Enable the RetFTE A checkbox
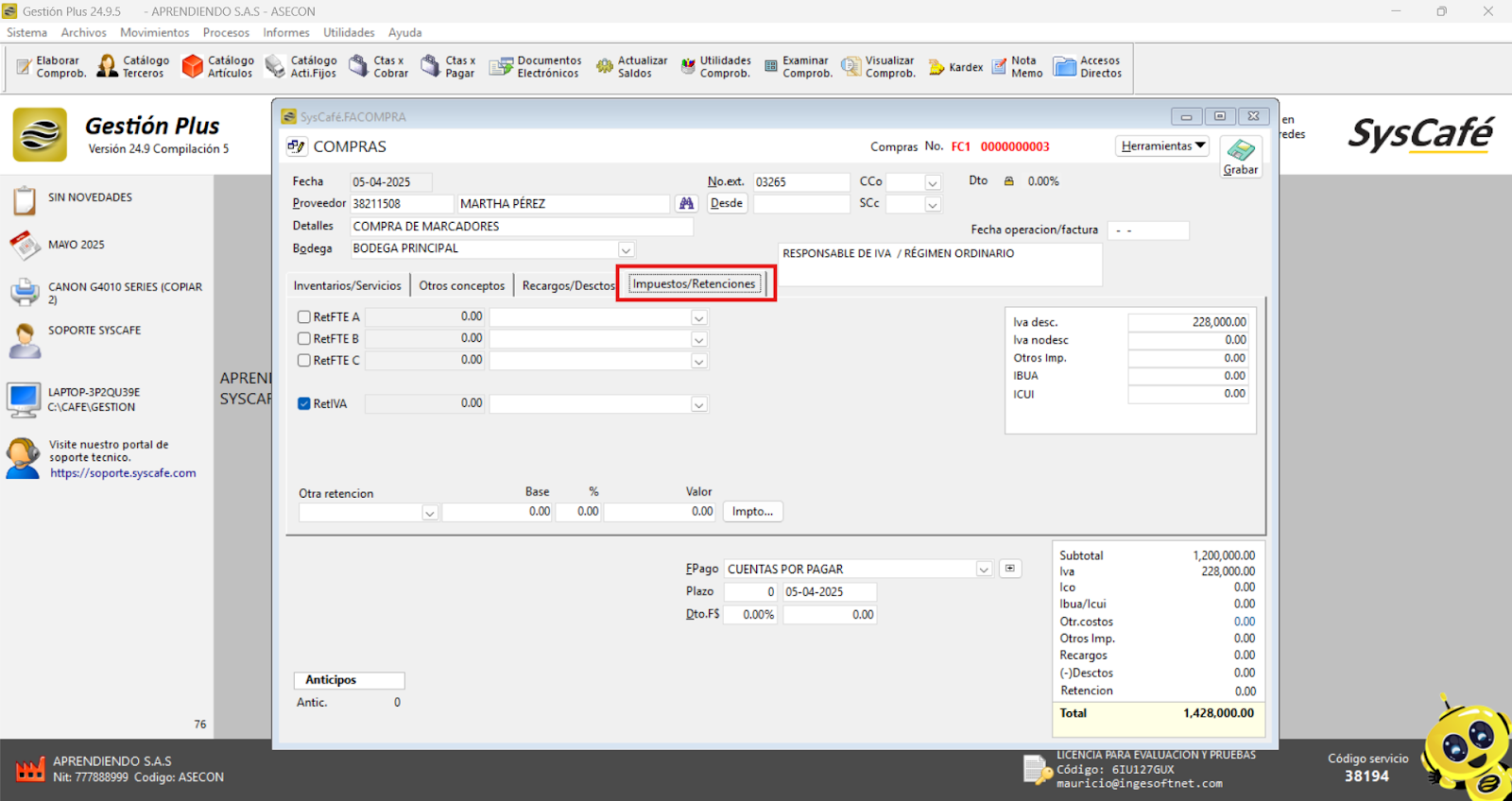Image resolution: width=1512 pixels, height=801 pixels. (x=304, y=317)
